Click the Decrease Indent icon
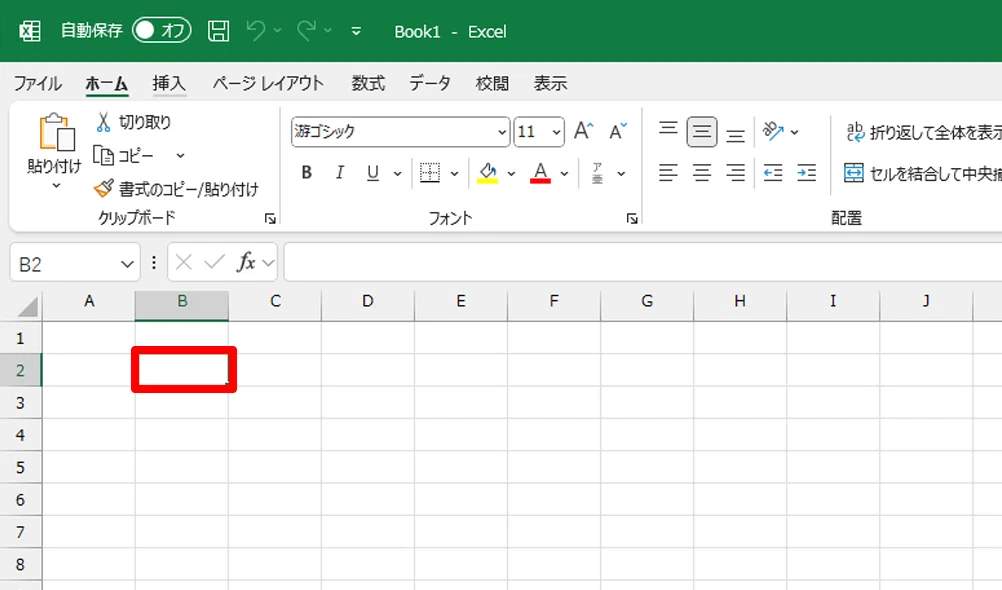The image size is (1002, 590). pyautogui.click(x=773, y=173)
